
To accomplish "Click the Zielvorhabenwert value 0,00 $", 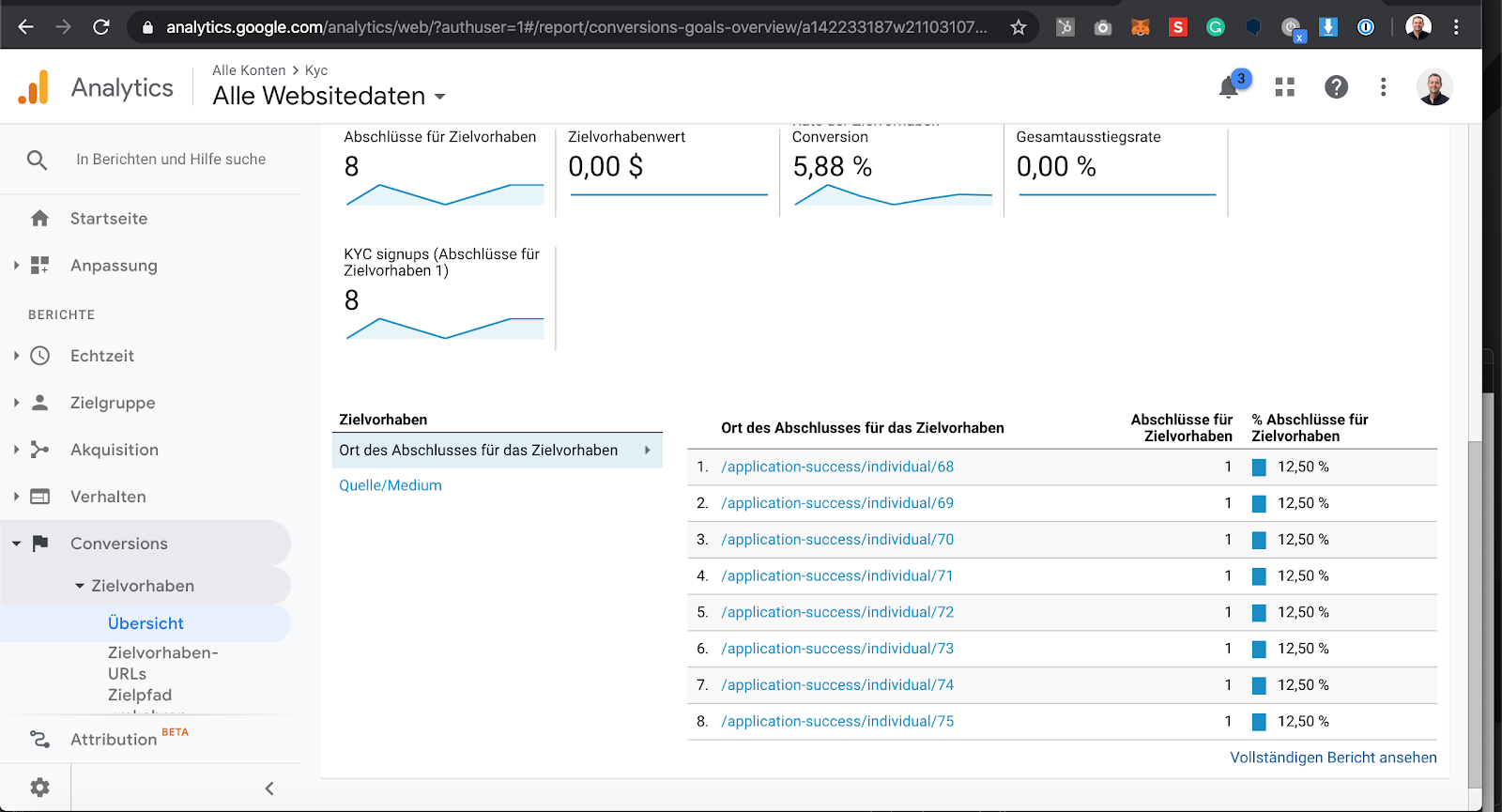I will tap(605, 167).
